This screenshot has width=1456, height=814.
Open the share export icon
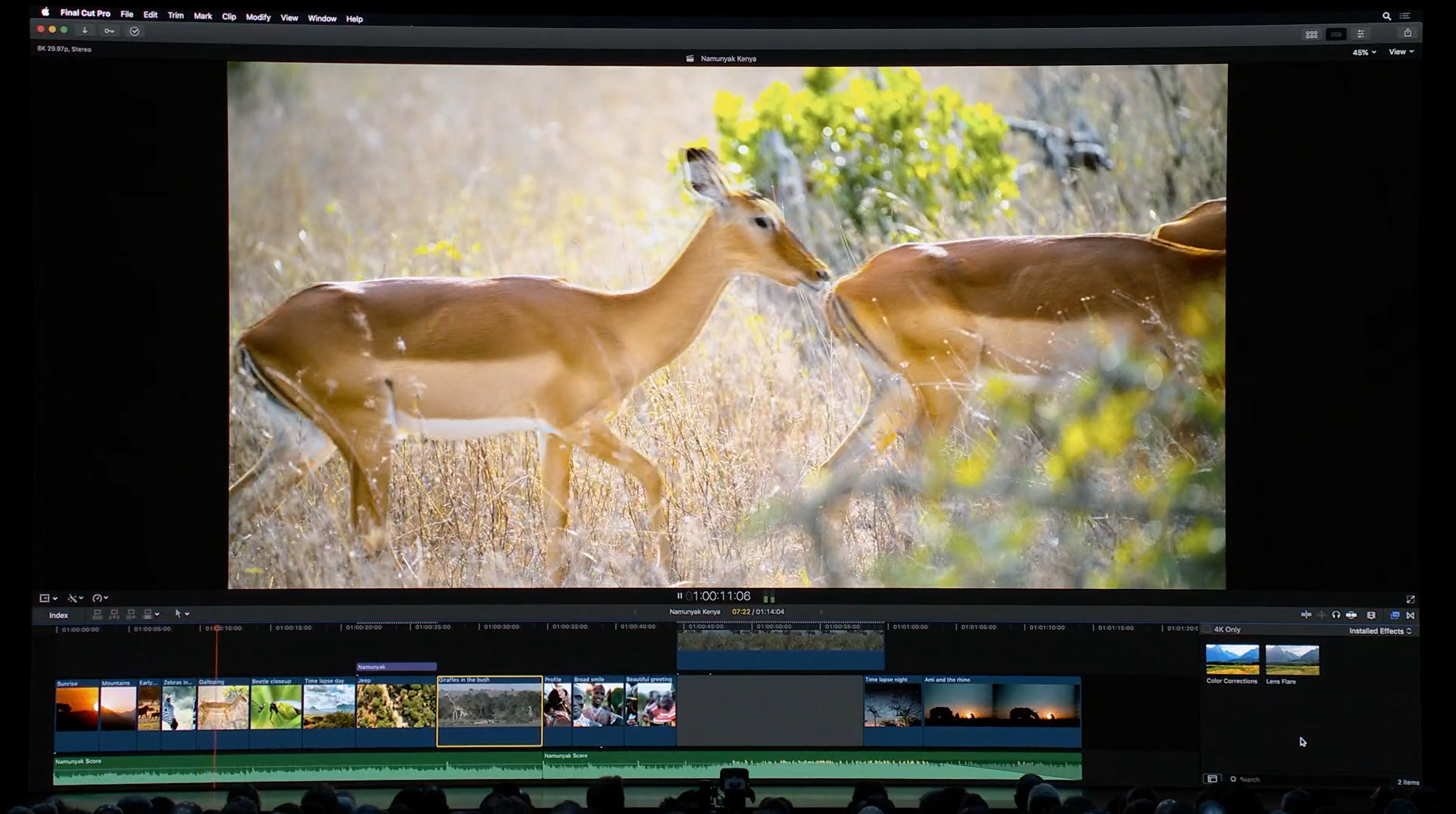(1407, 33)
